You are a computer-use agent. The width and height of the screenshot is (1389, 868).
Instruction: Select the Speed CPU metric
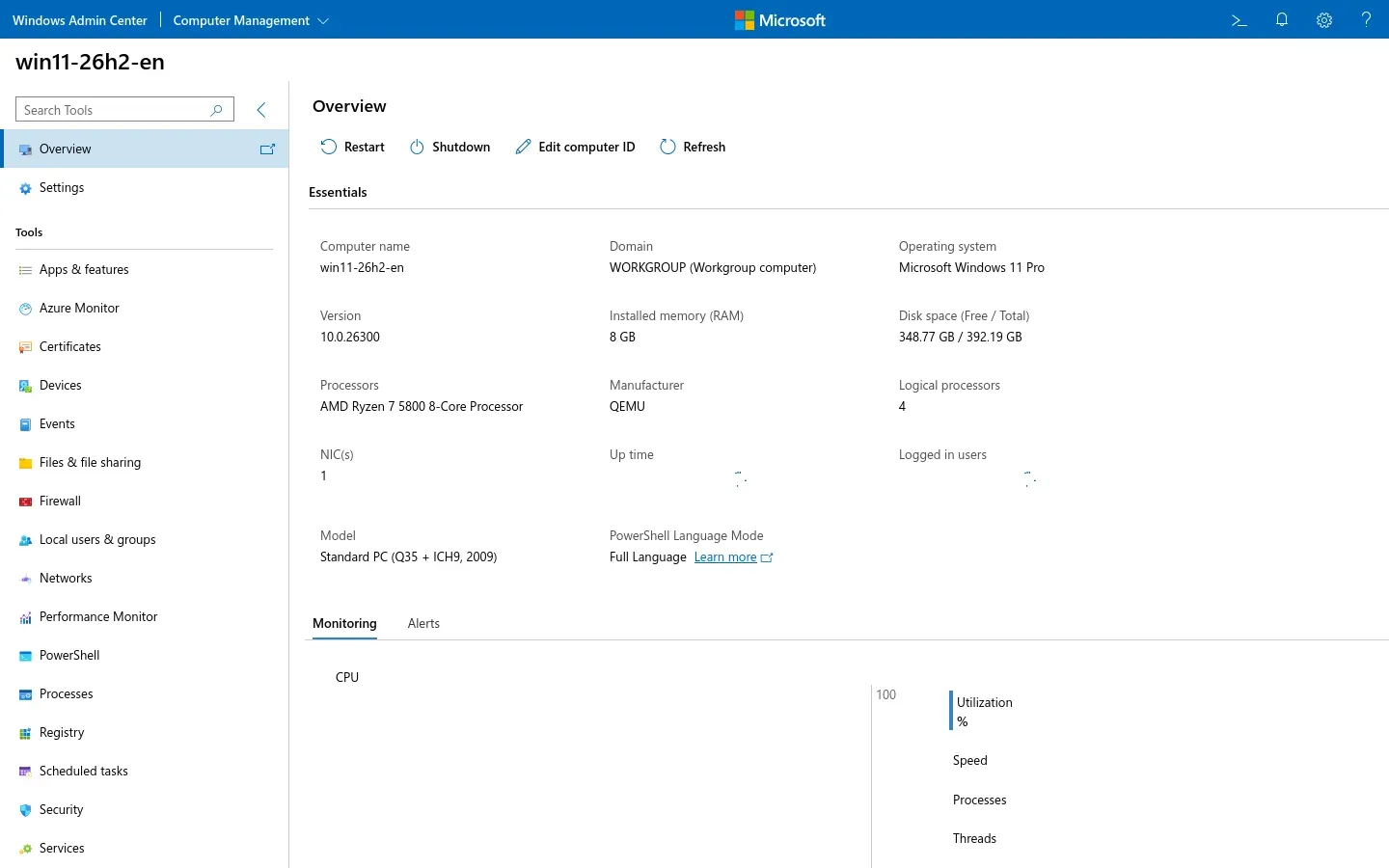coord(970,760)
